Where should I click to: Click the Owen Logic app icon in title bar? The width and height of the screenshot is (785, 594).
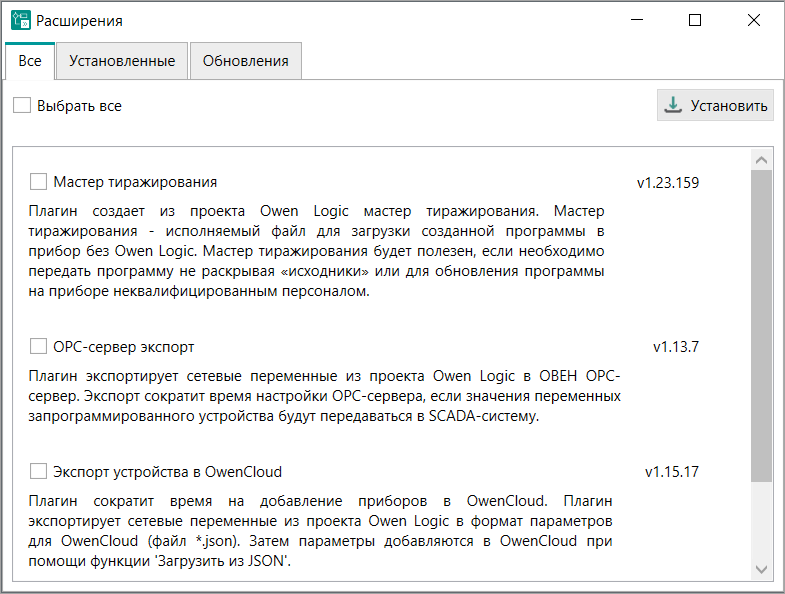tap(20, 20)
